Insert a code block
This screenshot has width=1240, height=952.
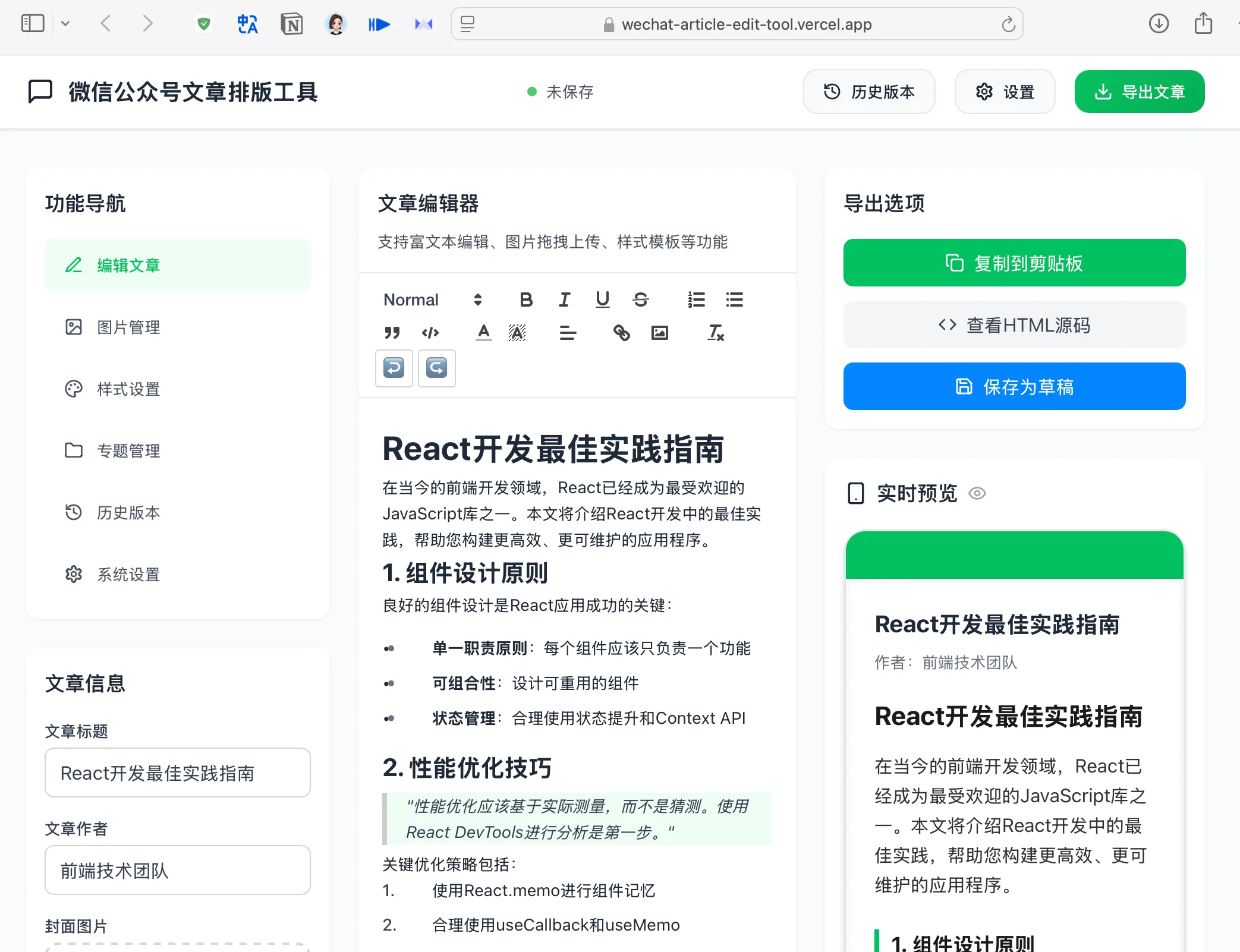[430, 333]
